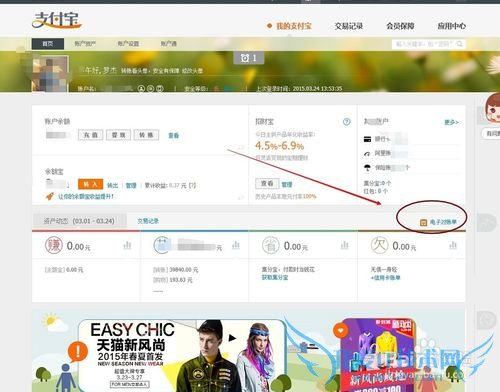Screen dimensions: 500x392
Task: Open the 我的支付宝 main tab
Action: click(294, 26)
